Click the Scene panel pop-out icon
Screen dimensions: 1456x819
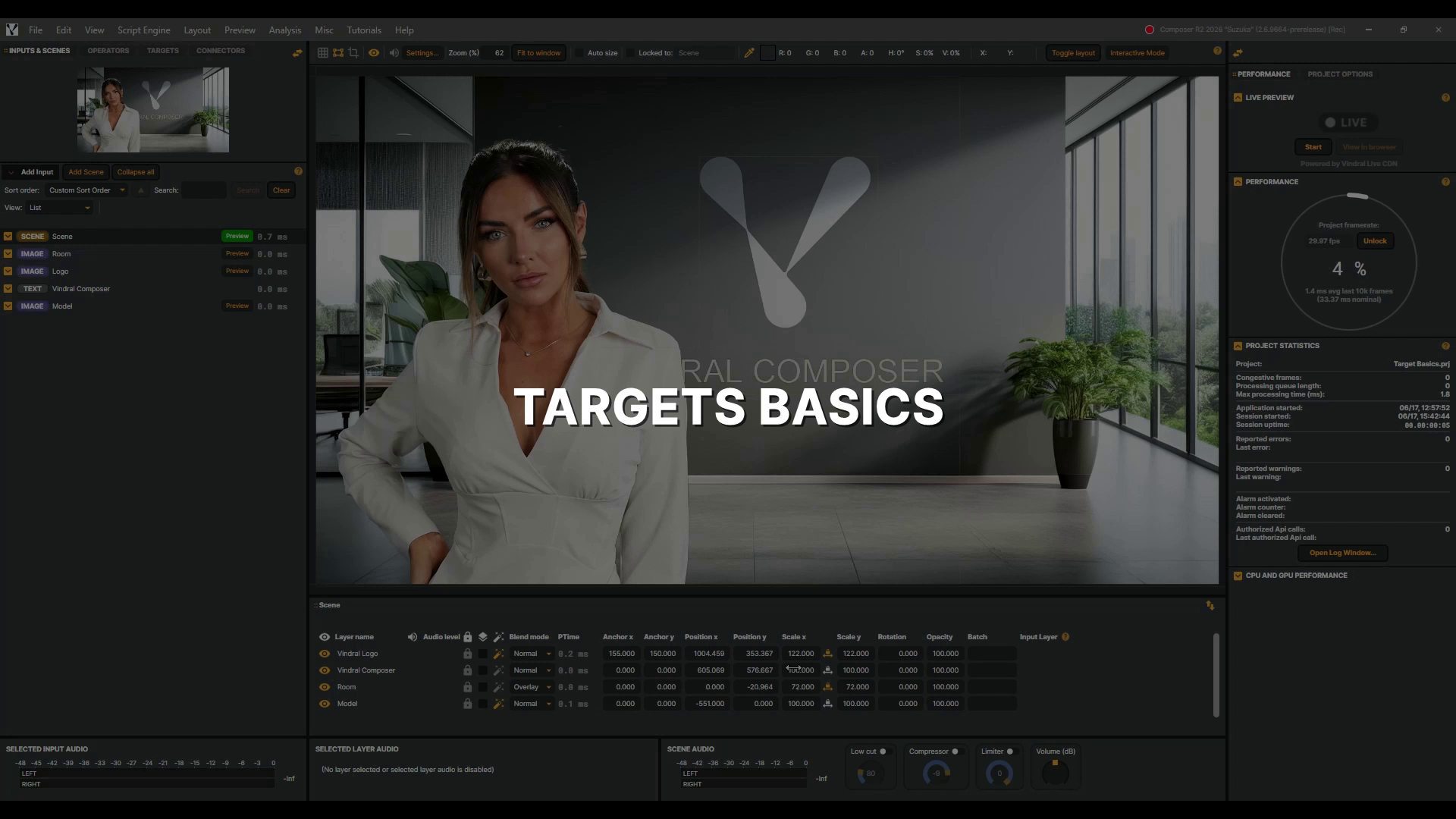pyautogui.click(x=1210, y=605)
